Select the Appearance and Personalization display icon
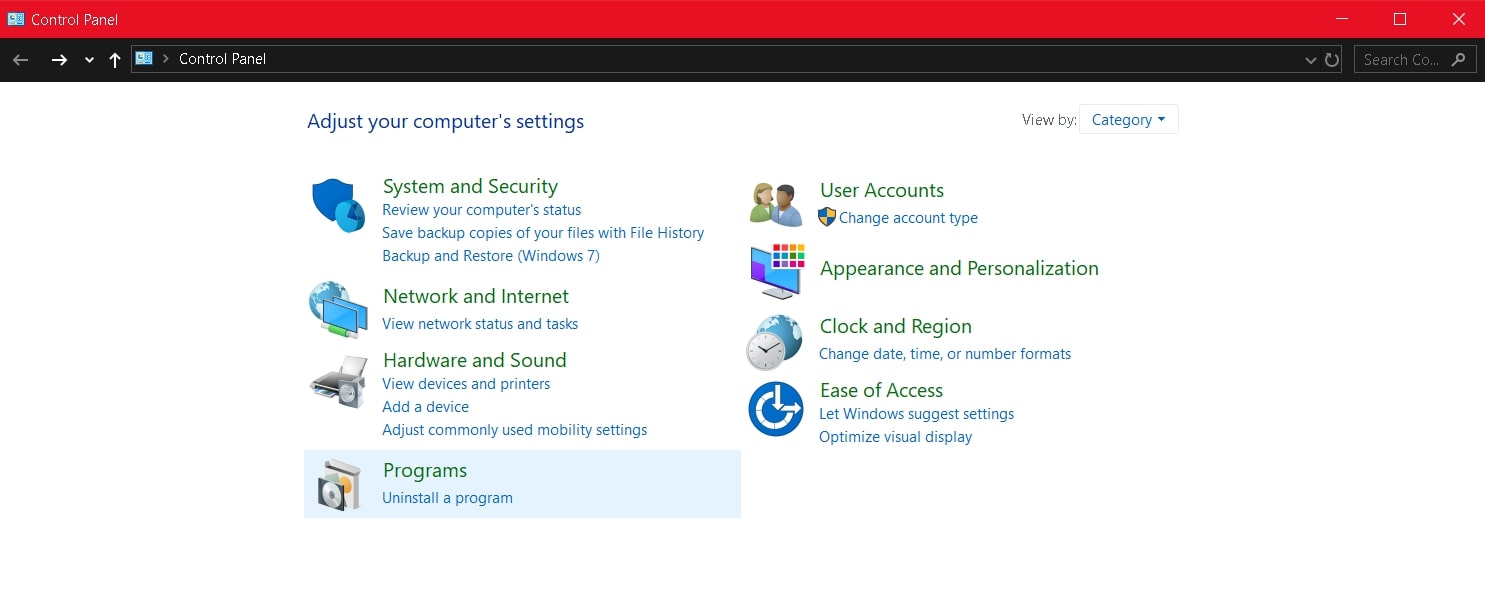 point(776,271)
